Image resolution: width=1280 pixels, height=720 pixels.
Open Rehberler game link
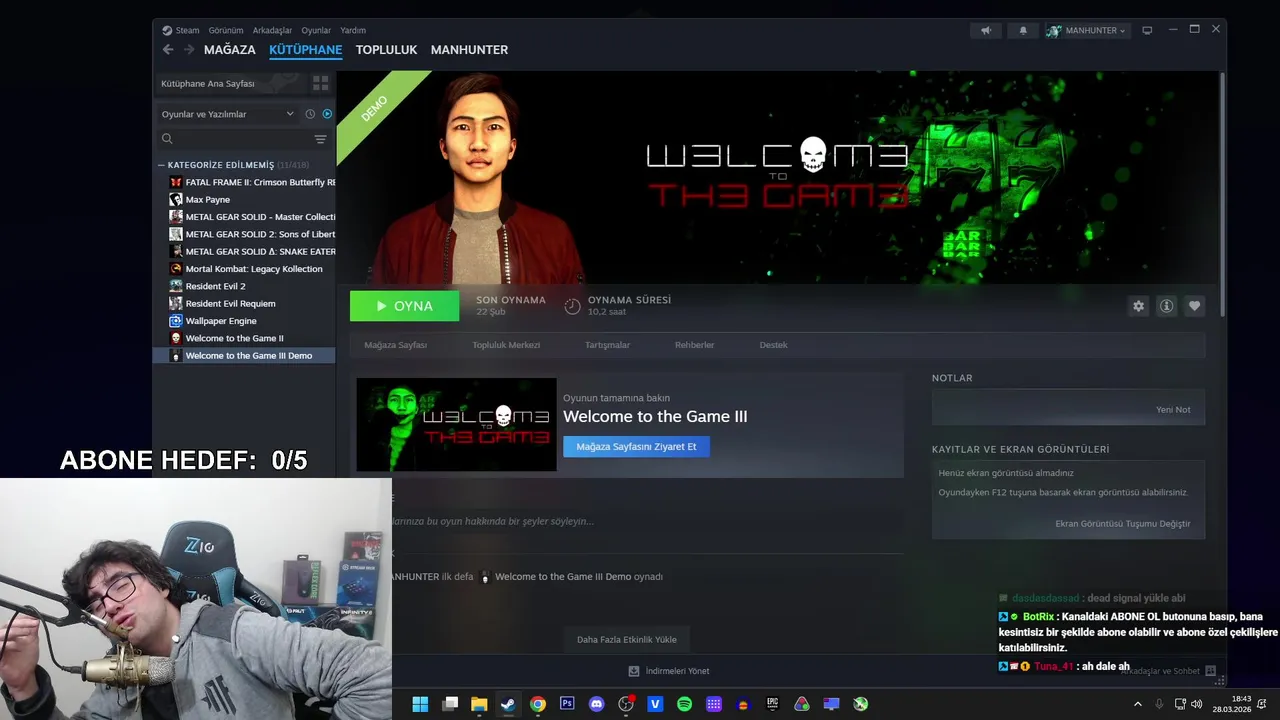[694, 345]
